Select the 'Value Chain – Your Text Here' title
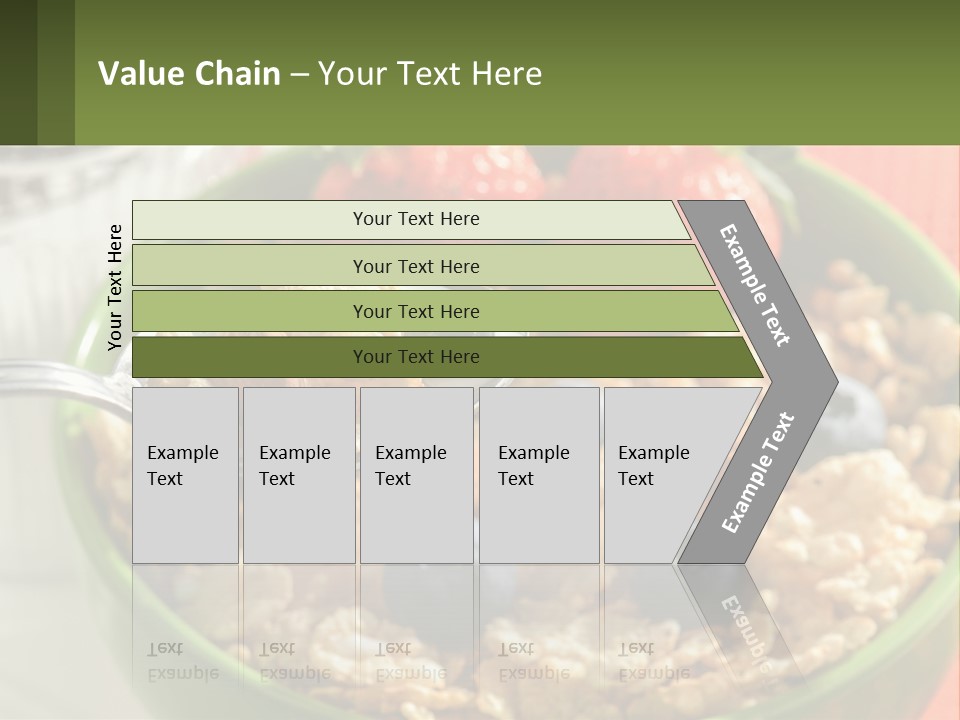 tap(320, 73)
